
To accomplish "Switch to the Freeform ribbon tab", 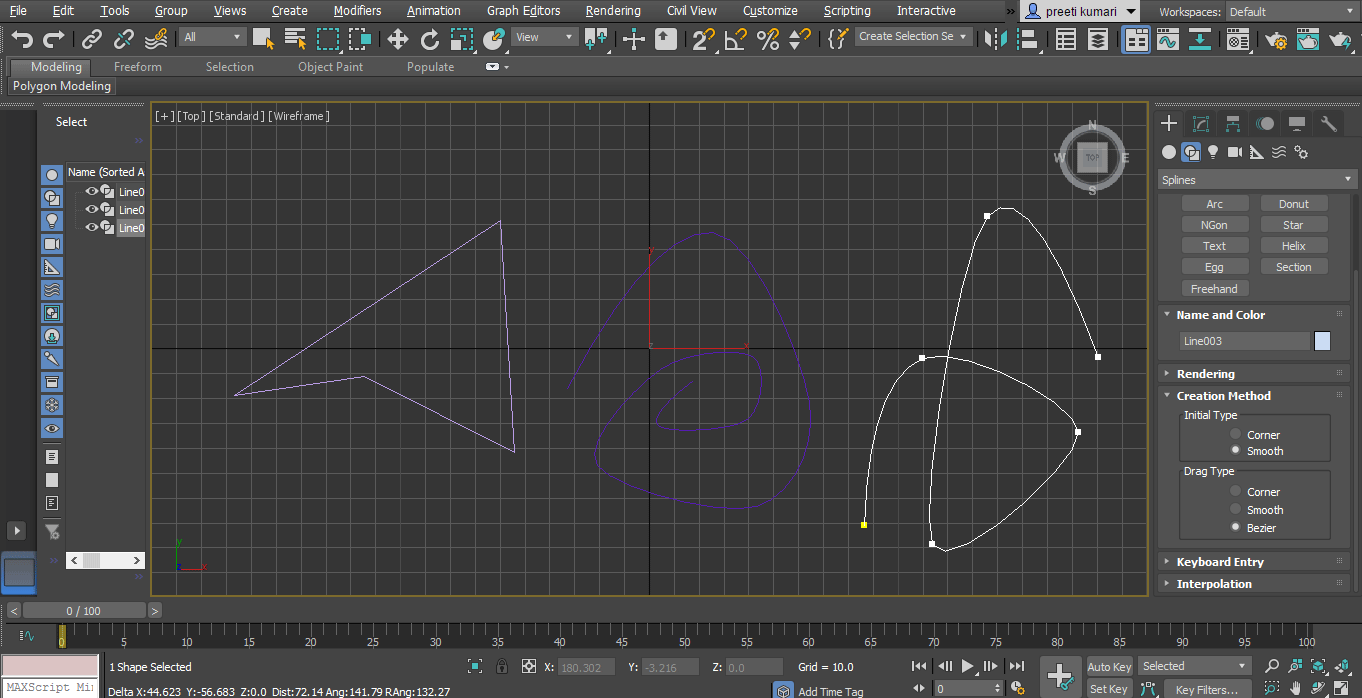I will coord(137,66).
